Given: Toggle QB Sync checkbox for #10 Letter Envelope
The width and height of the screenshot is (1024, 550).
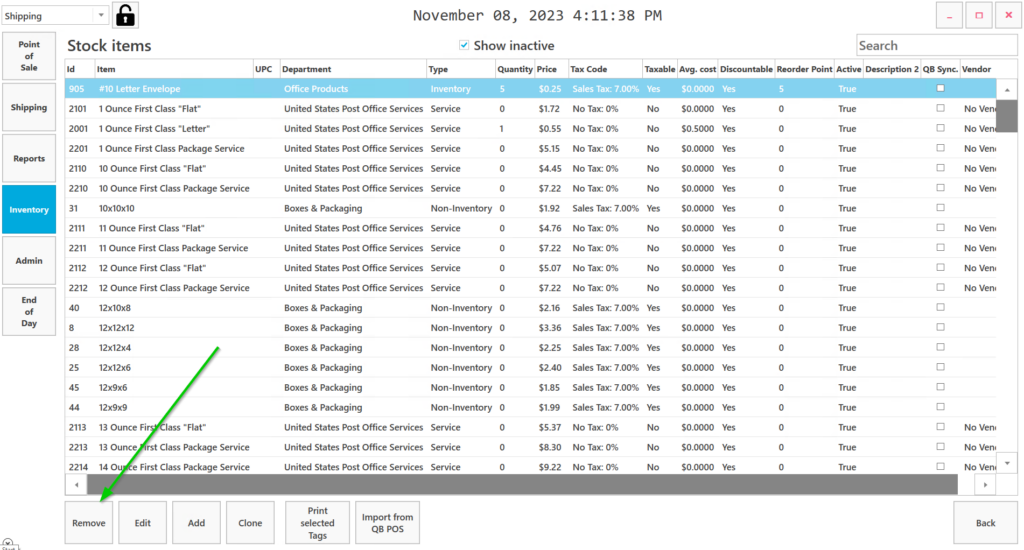Looking at the screenshot, I should 940,88.
